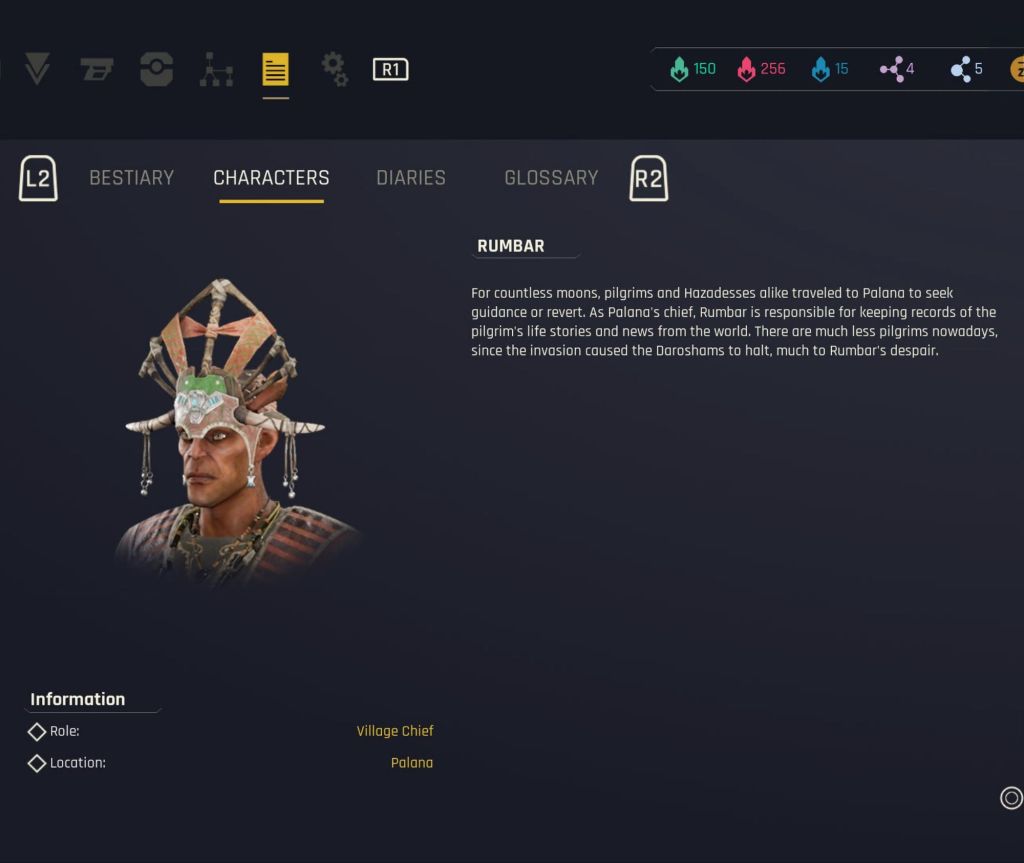Open the armor helmet menu icon
The height and width of the screenshot is (863, 1024).
[157, 69]
